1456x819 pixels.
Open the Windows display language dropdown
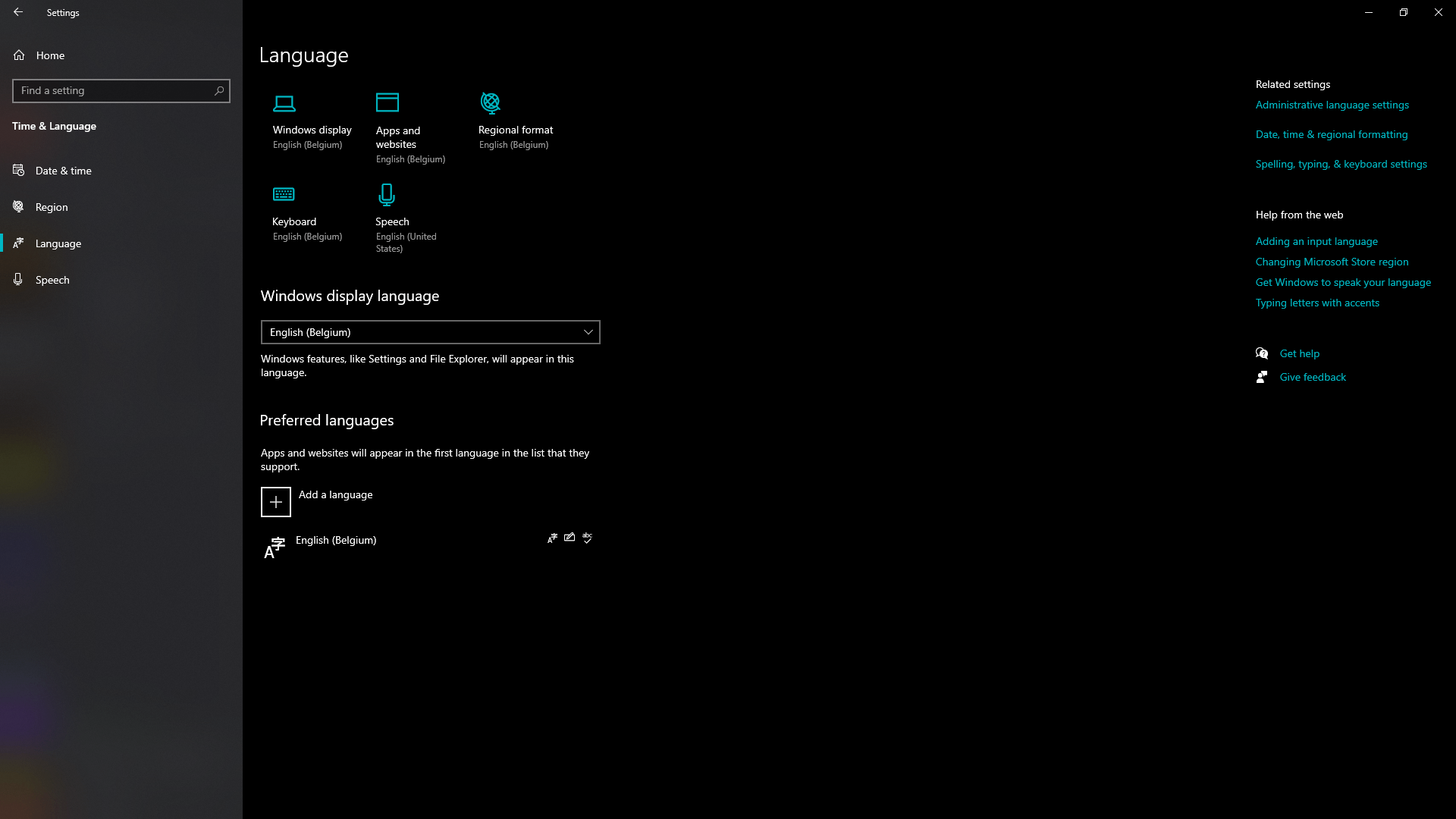[430, 331]
